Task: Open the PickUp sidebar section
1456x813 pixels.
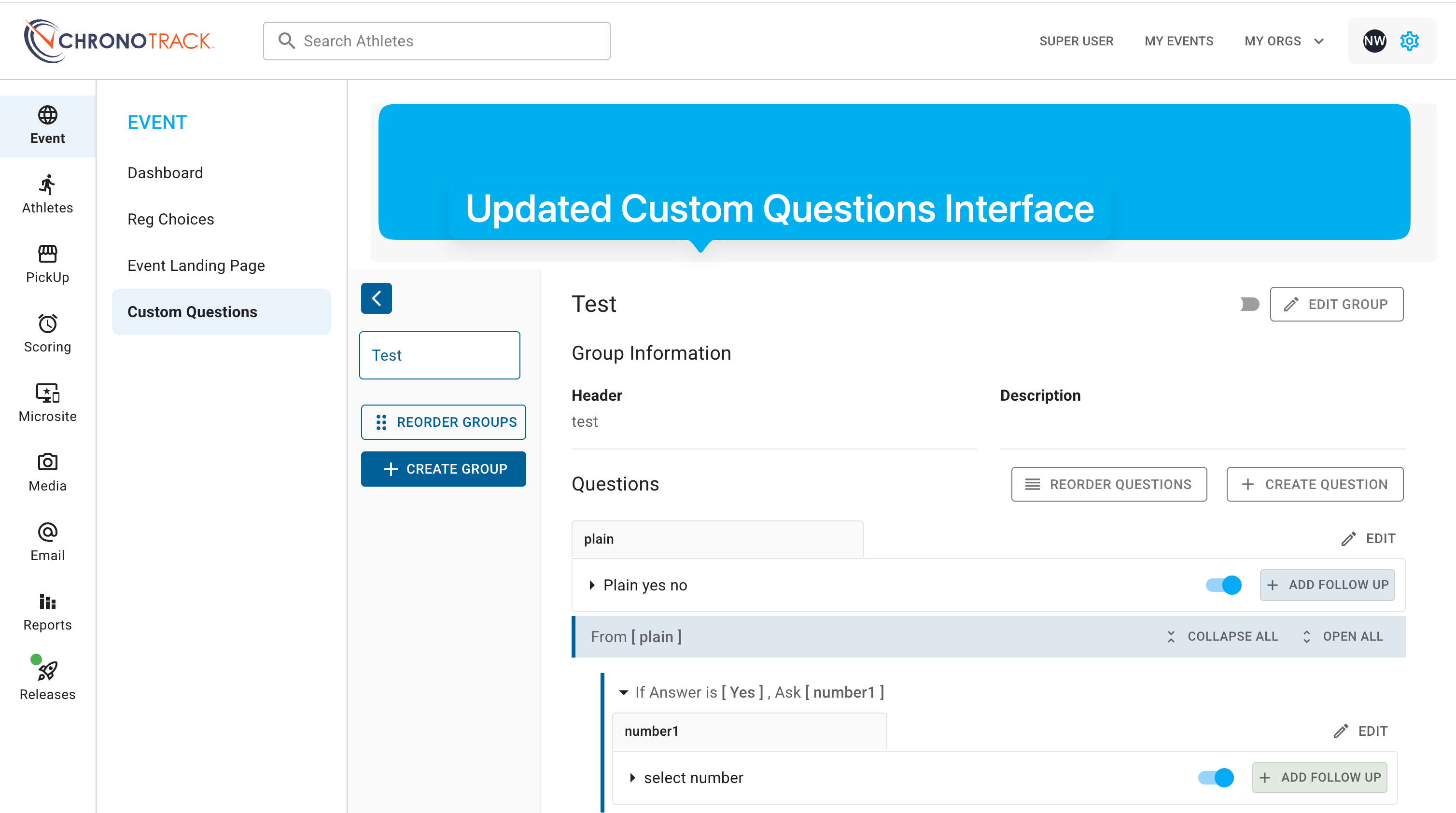Action: (47, 264)
